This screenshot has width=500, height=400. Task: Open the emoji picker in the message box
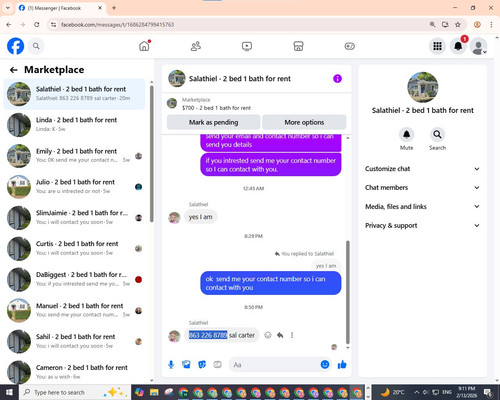(x=325, y=364)
